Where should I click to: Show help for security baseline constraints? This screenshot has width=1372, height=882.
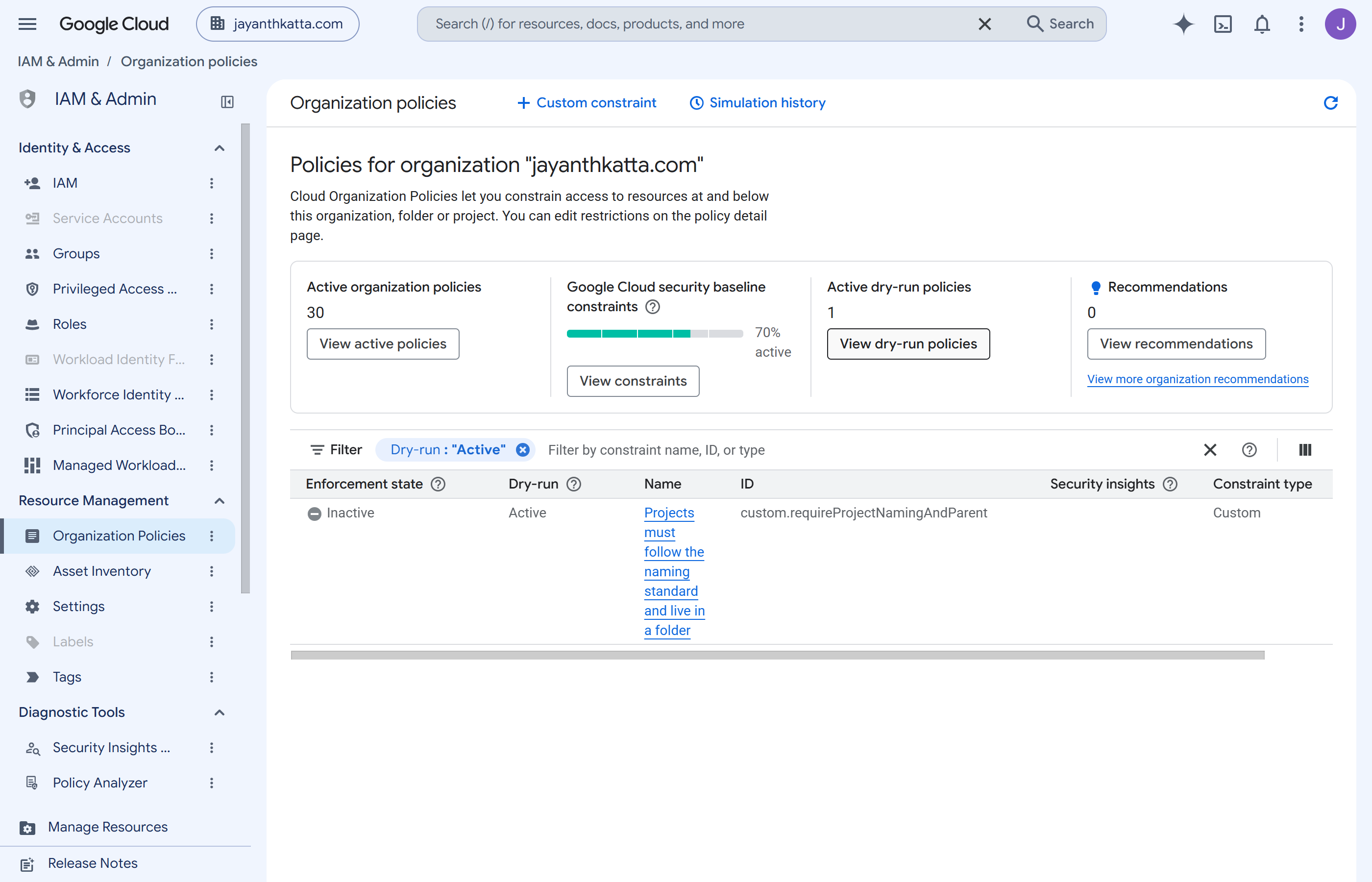point(652,307)
